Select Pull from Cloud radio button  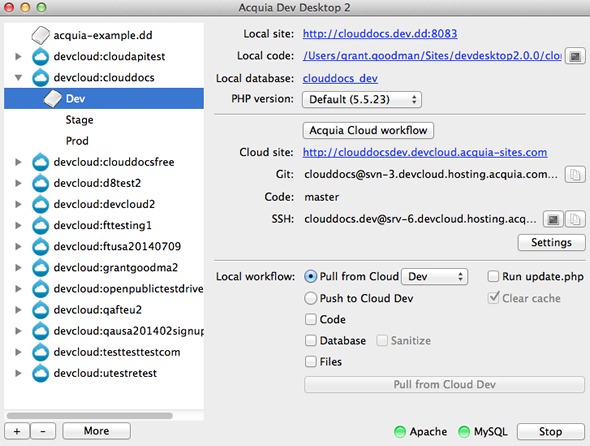(x=310, y=277)
